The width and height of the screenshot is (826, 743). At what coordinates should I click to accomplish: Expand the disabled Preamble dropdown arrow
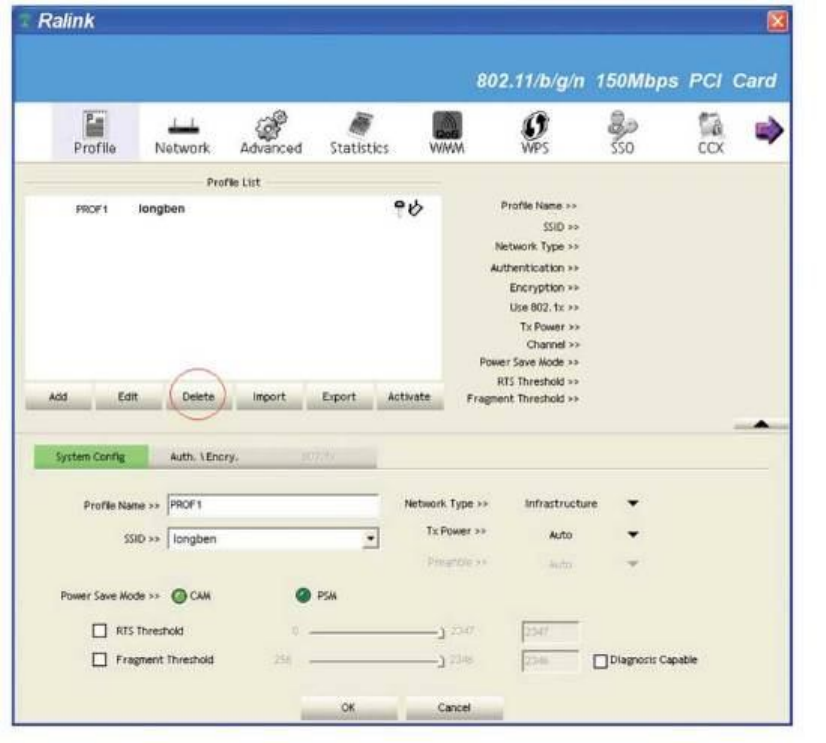click(633, 564)
